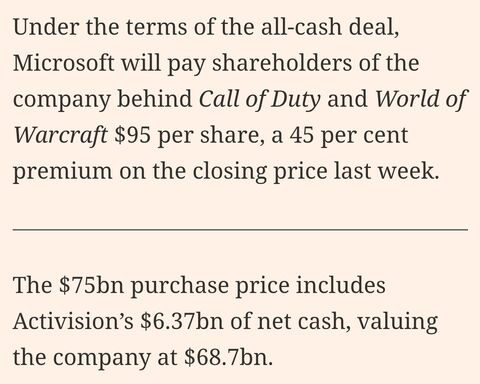This screenshot has height=384, width=480.
Task: Click the word 'Under' at paragraph start
Action: click(x=46, y=27)
